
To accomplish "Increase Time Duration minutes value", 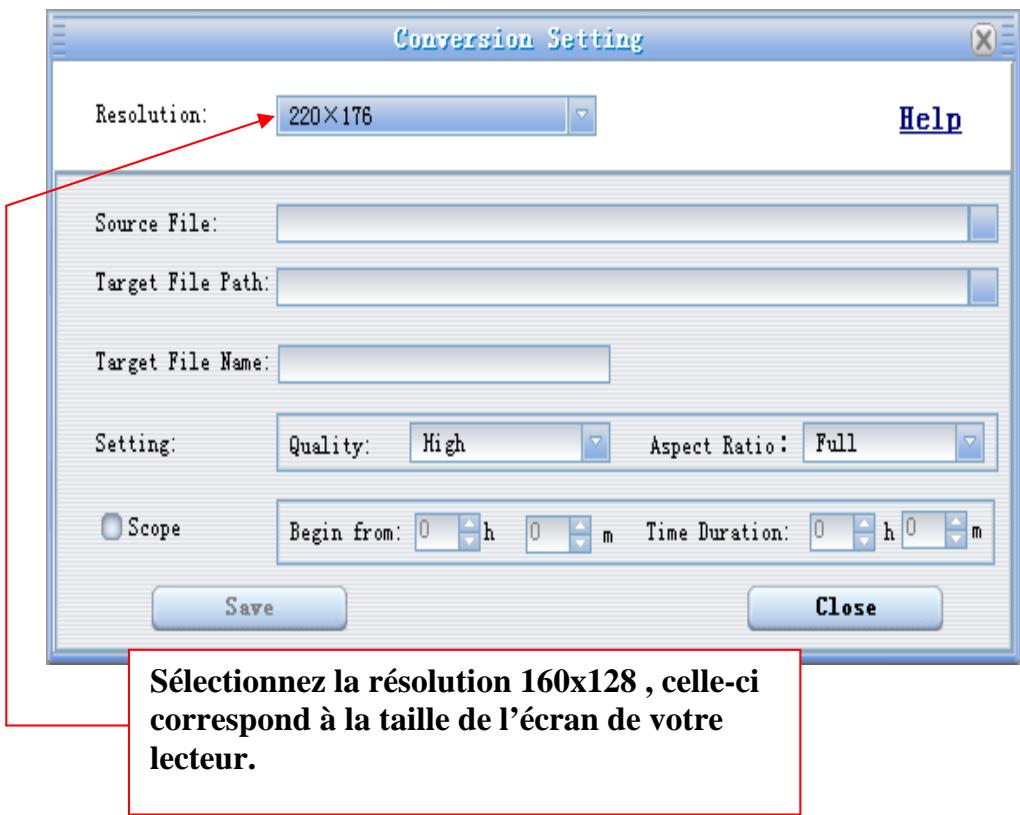I will click(956, 522).
